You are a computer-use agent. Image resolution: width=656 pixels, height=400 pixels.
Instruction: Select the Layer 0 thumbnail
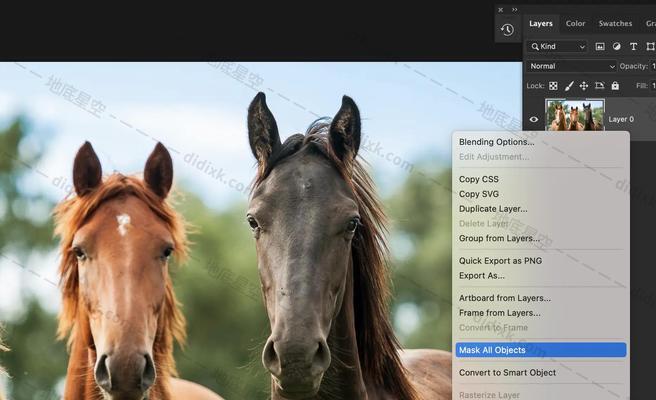574,115
